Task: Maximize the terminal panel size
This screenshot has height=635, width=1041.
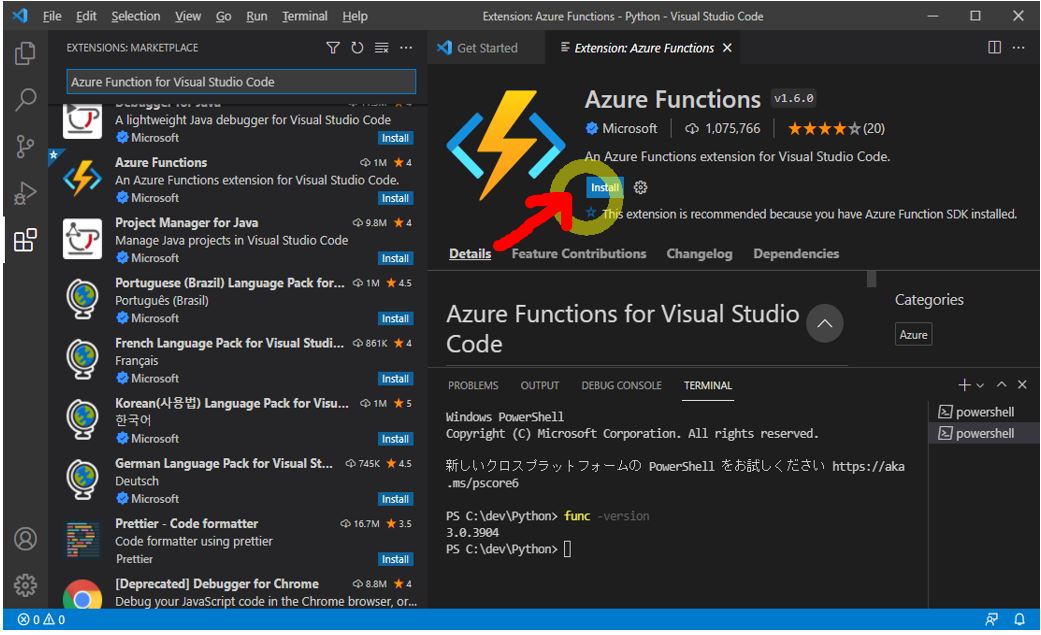Action: (1001, 385)
